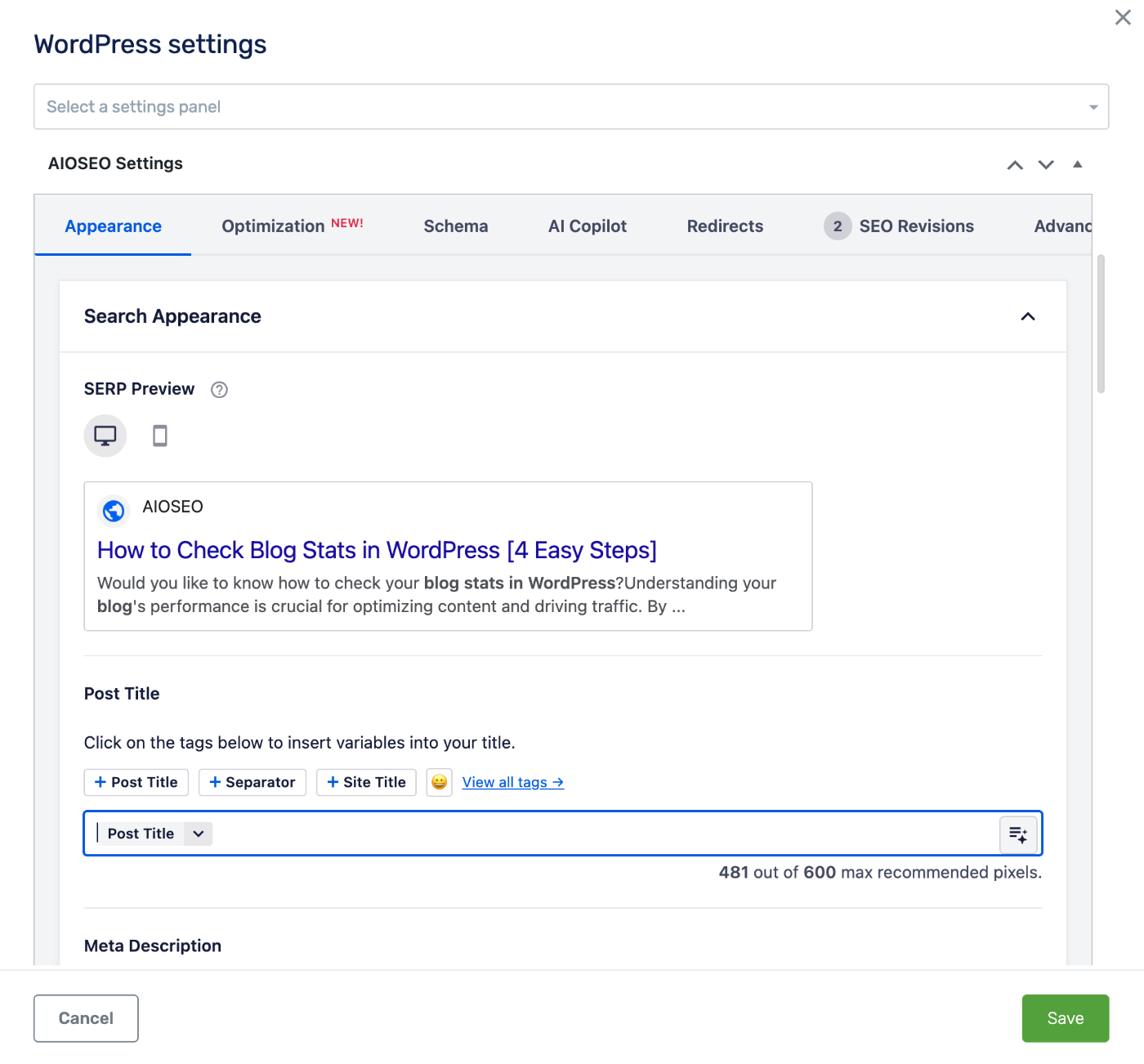The height and width of the screenshot is (1064, 1144).
Task: Close the WordPress settings dialog
Action: (x=1123, y=17)
